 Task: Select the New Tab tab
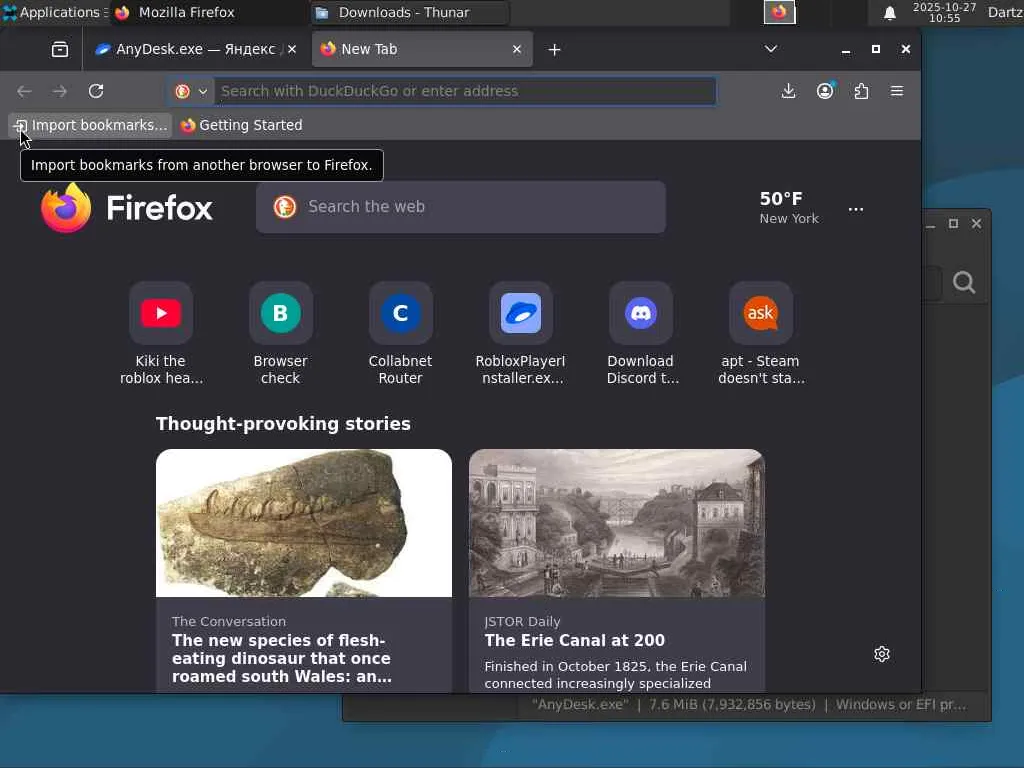pyautogui.click(x=422, y=50)
